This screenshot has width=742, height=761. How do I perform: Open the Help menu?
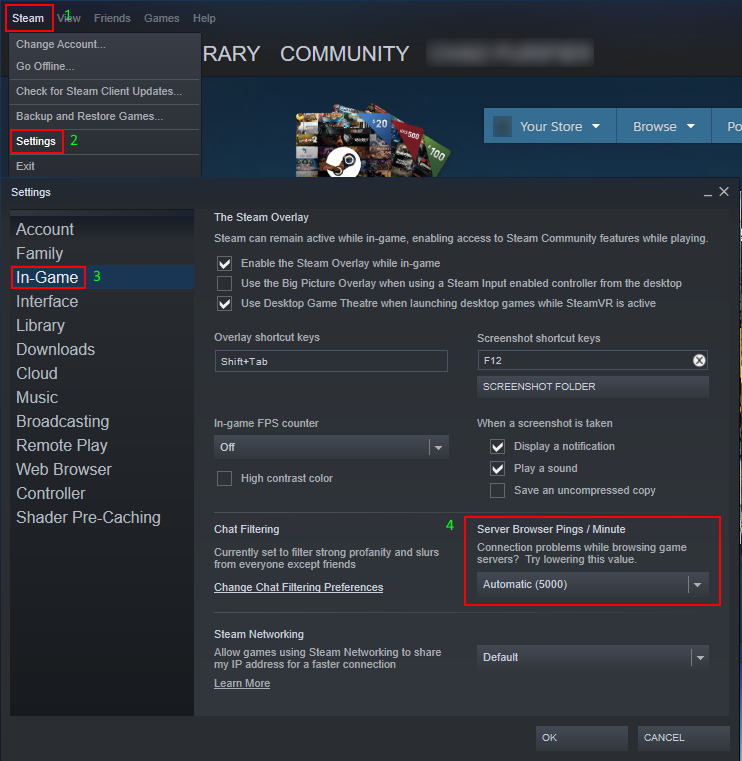point(204,18)
